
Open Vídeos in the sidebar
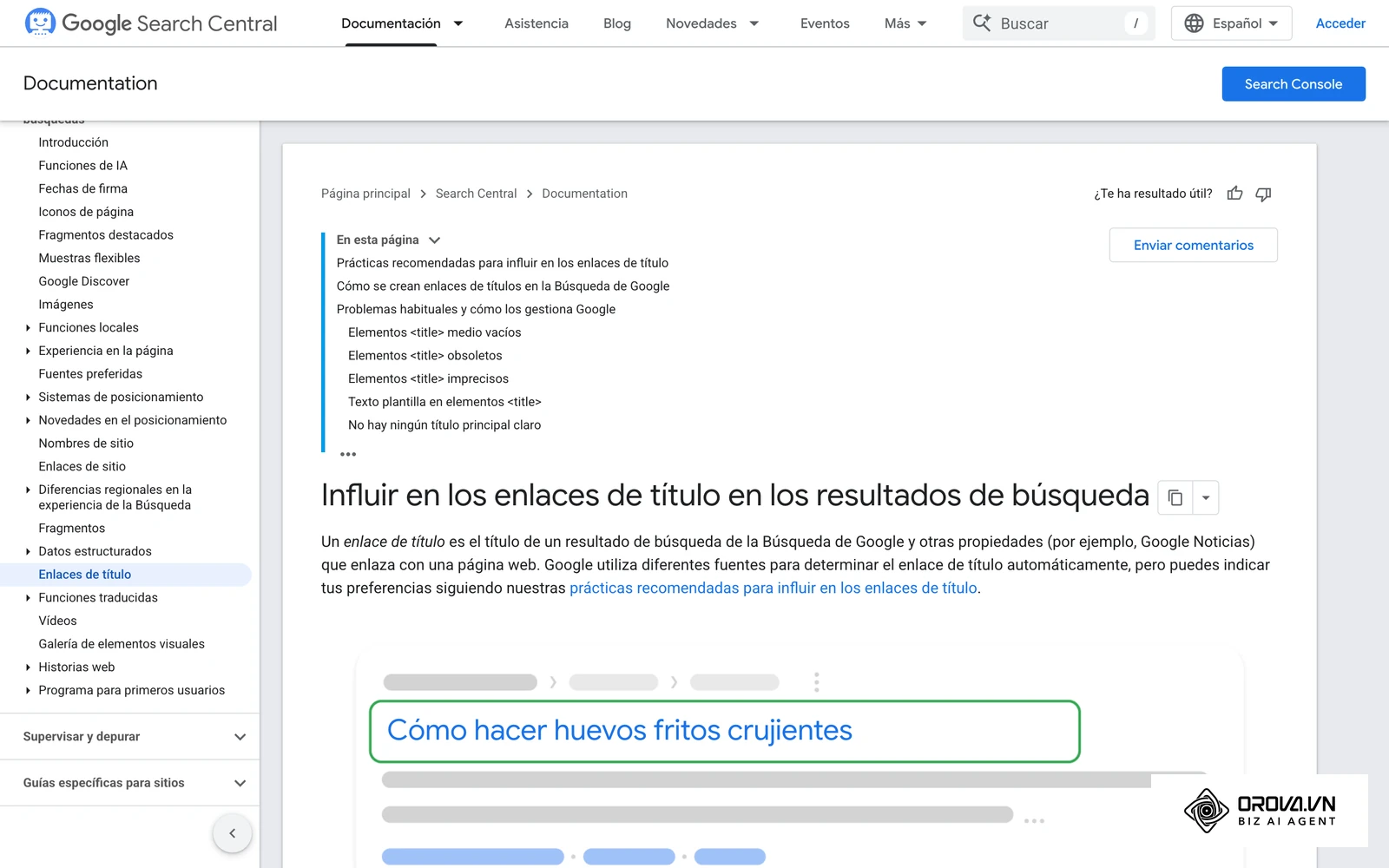click(x=57, y=621)
